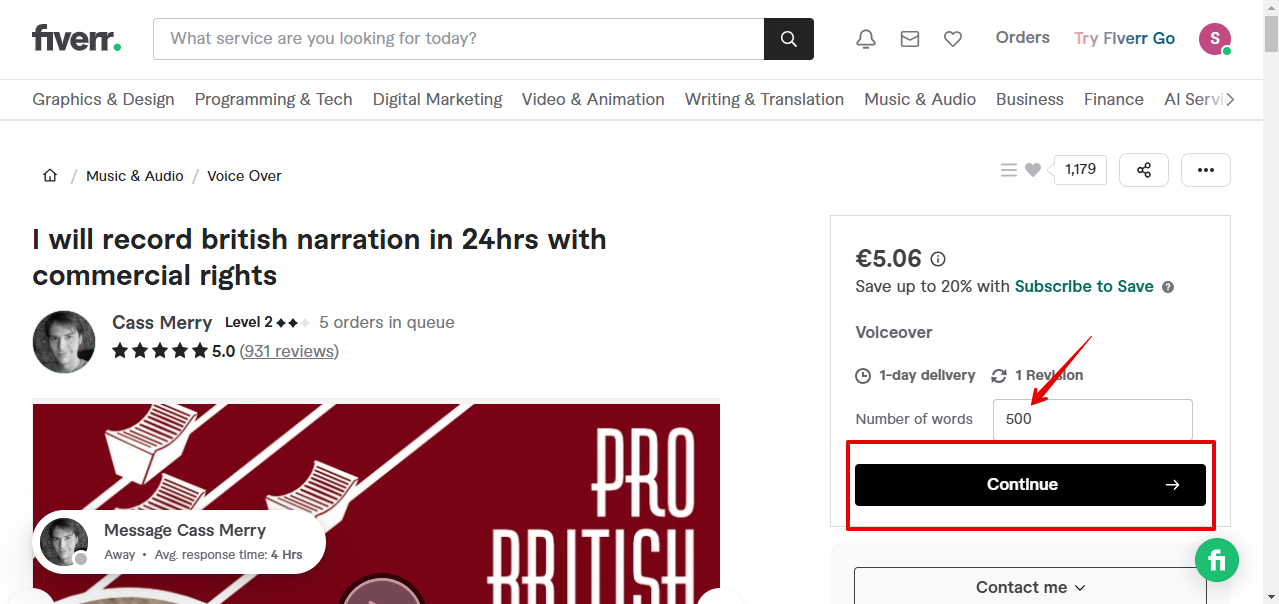Open your saved lists heart icon
The height and width of the screenshot is (604, 1279).
(x=952, y=38)
